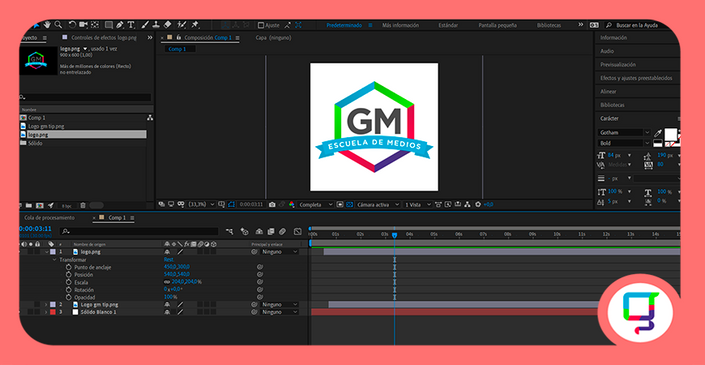This screenshot has width=705, height=365.
Task: Select the Pen tool
Action: point(120,25)
